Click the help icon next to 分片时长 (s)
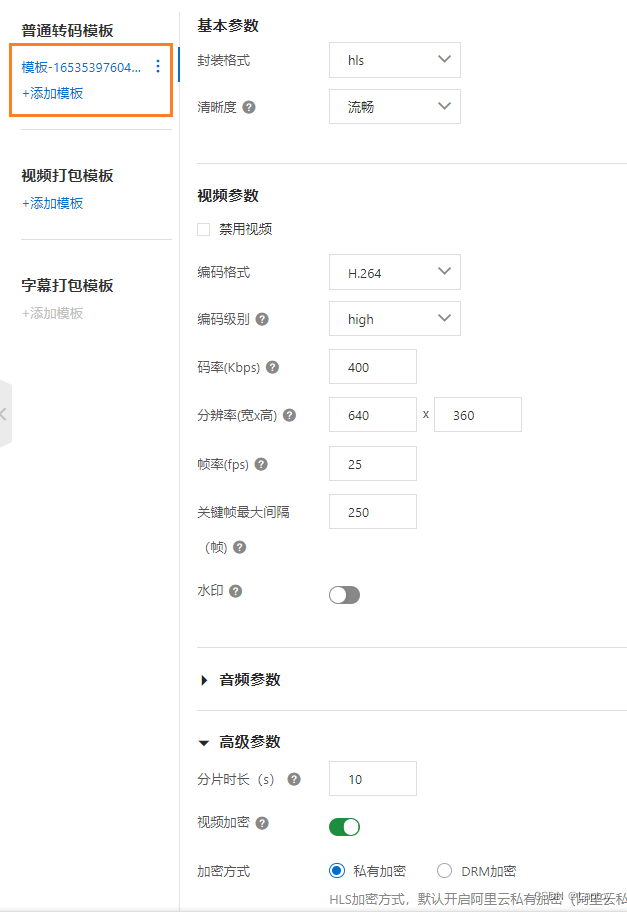627x912 pixels. click(294, 779)
